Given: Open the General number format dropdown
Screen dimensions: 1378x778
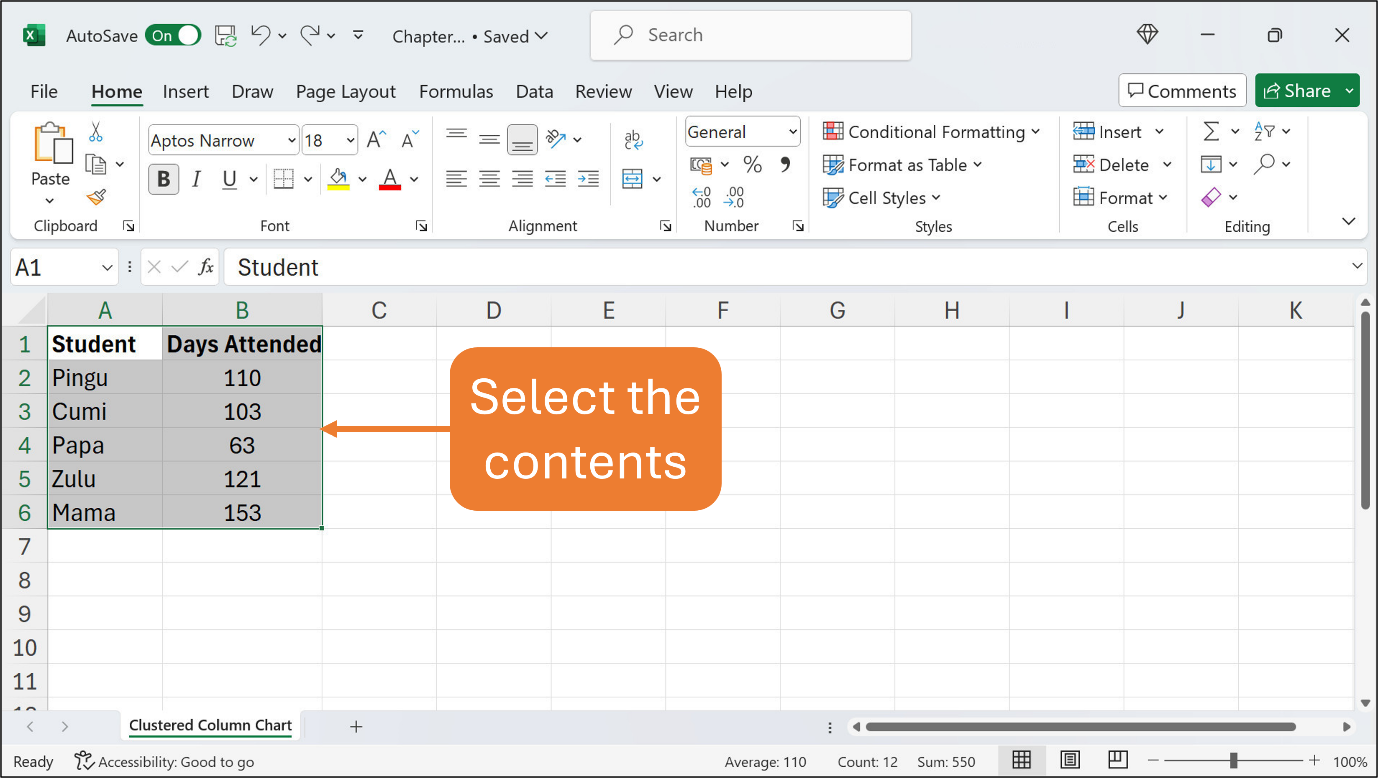Looking at the screenshot, I should click(x=793, y=132).
